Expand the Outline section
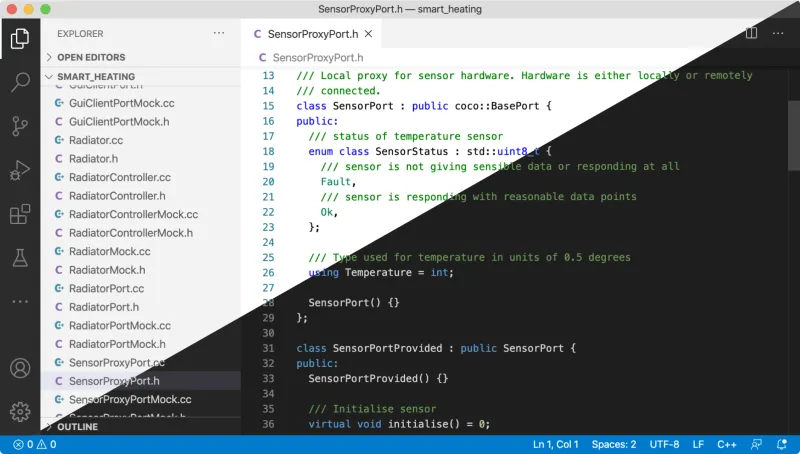800x454 pixels. coord(77,426)
